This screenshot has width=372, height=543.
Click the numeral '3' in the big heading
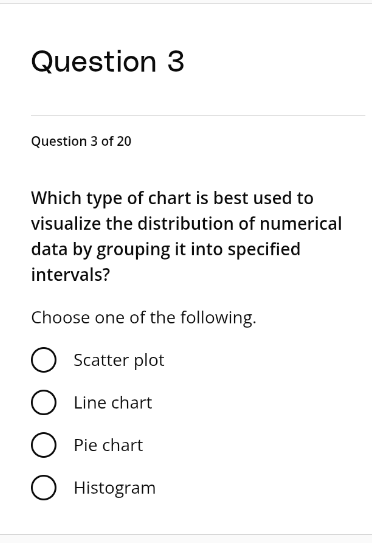[176, 61]
